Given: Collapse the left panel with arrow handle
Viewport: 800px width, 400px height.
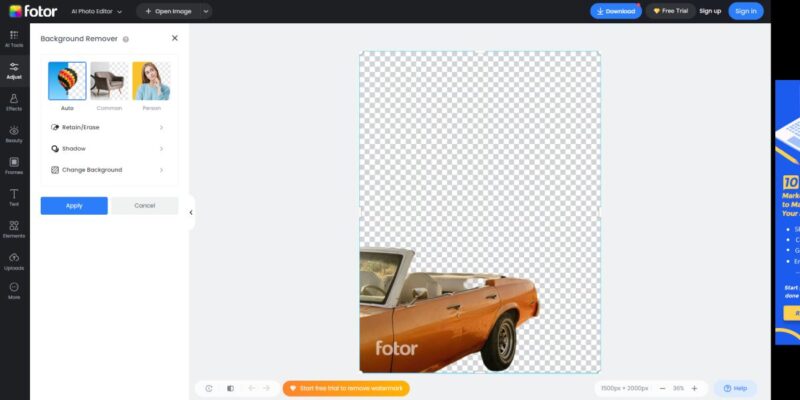Looking at the screenshot, I should pos(191,212).
